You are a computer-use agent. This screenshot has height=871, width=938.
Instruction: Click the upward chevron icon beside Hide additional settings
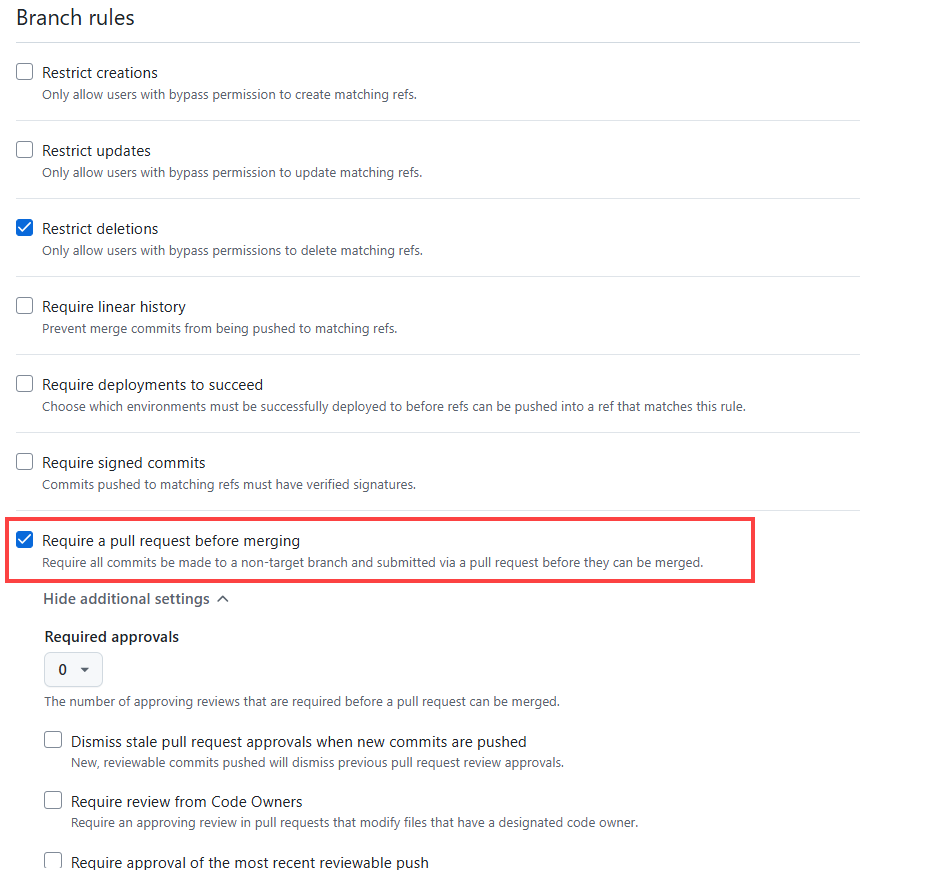click(x=222, y=598)
